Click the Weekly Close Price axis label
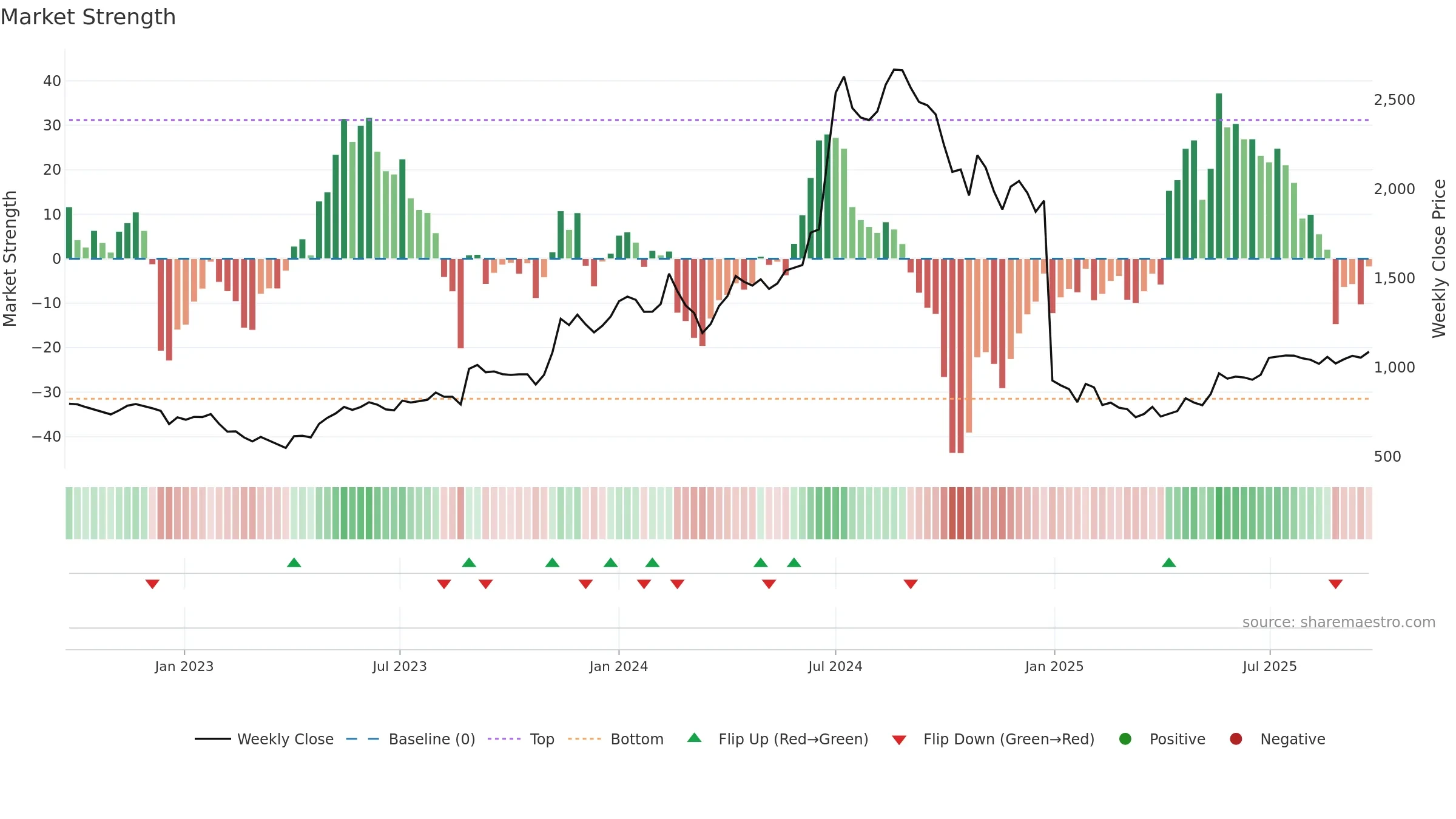1456x819 pixels. pyautogui.click(x=1439, y=258)
